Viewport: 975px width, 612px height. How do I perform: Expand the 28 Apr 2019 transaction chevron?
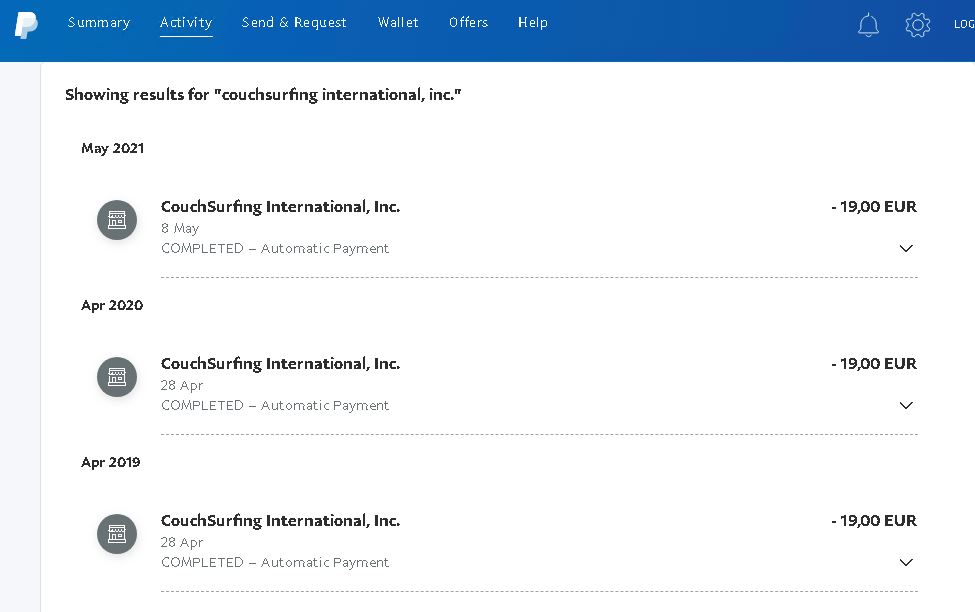click(905, 562)
